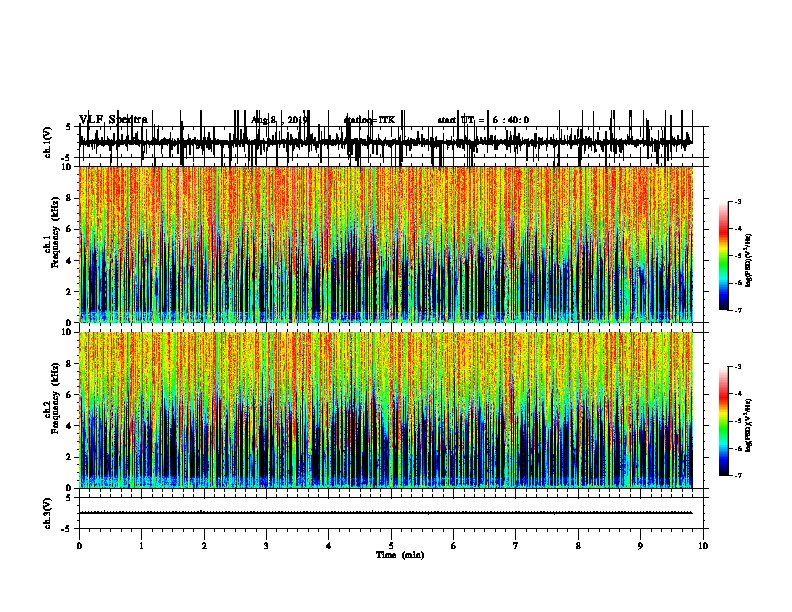
Task: Click time axis tick label "9"
Action: coord(640,546)
